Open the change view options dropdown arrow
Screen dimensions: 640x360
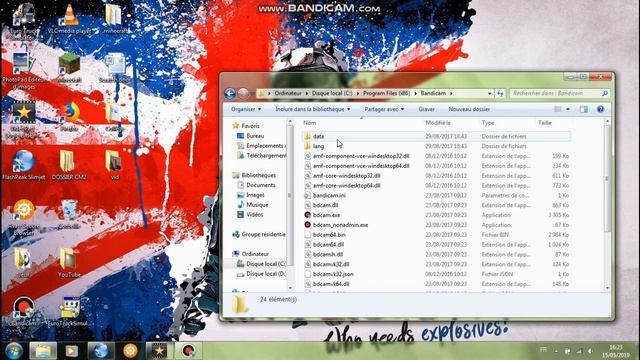click(568, 109)
